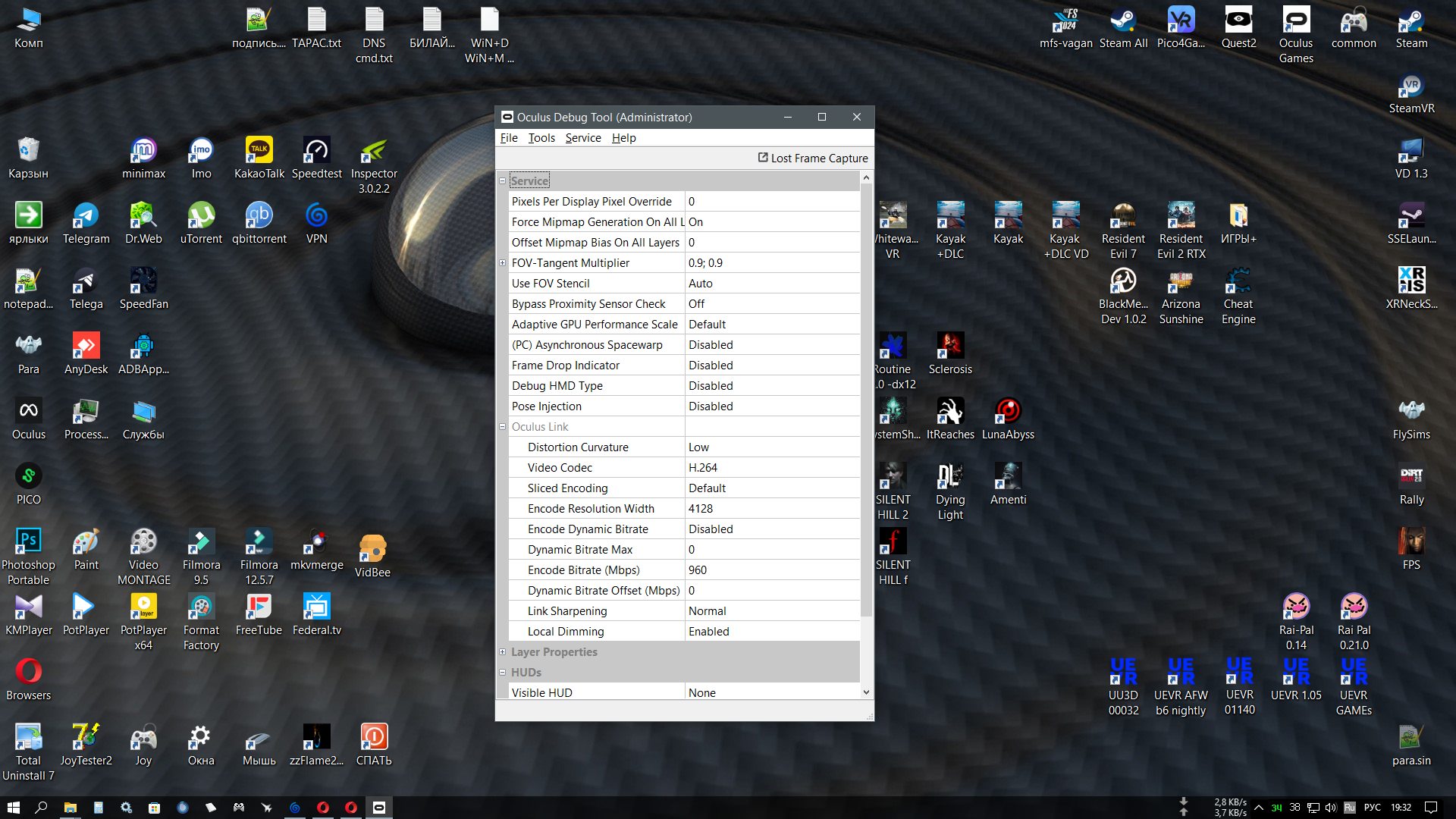
Task: Collapse the Service section
Action: point(502,180)
